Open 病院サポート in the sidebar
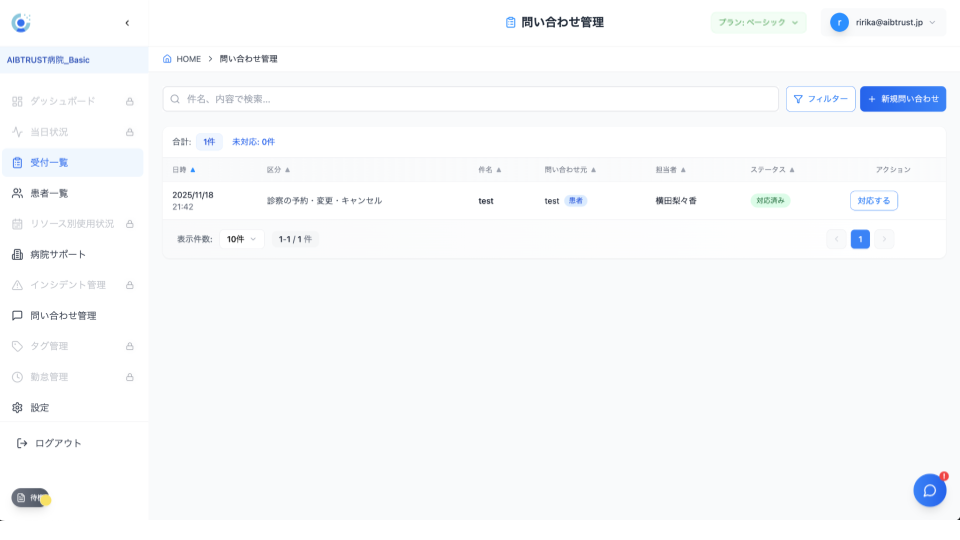 point(72,254)
